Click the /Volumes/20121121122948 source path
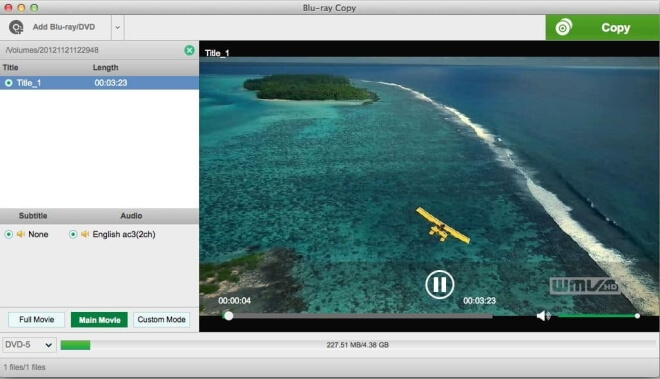660x379 pixels. point(52,50)
